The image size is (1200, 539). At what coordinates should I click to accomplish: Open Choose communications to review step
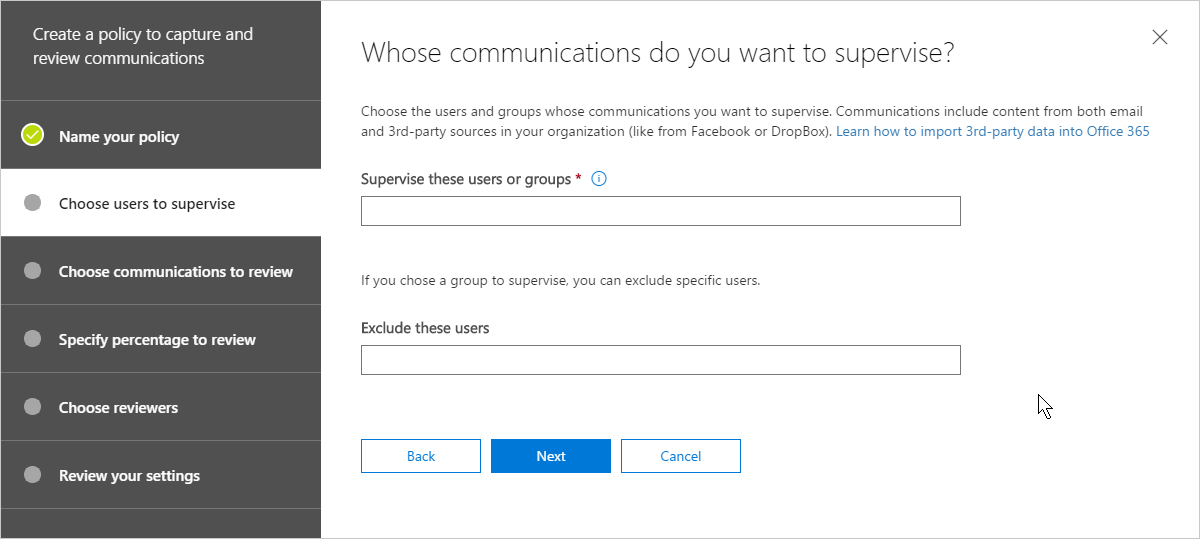click(x=176, y=272)
